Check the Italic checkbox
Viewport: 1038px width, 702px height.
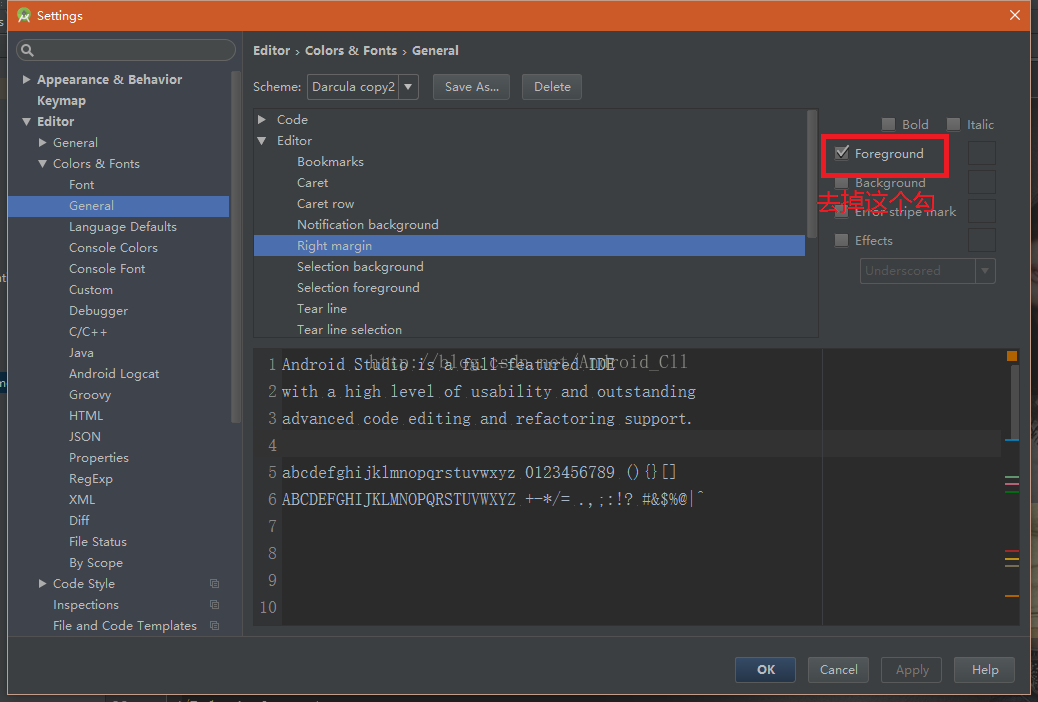click(x=953, y=125)
